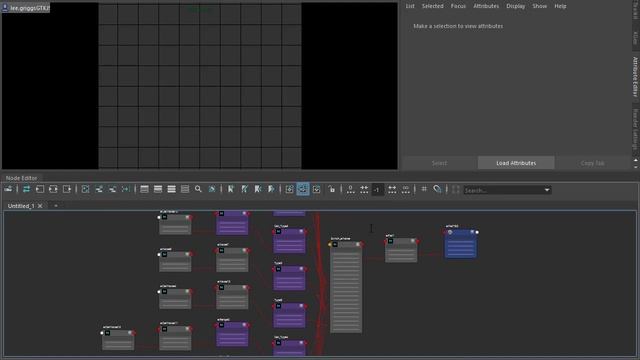Set unlimited traversal depth icon
This screenshot has width=640, height=360.
point(405,189)
